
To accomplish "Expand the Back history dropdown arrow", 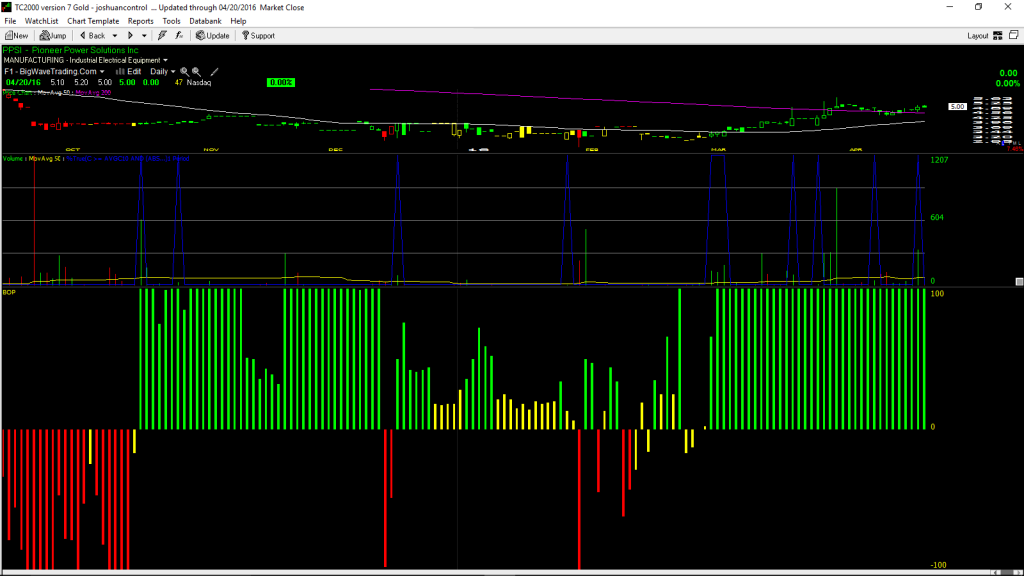I will [x=115, y=36].
